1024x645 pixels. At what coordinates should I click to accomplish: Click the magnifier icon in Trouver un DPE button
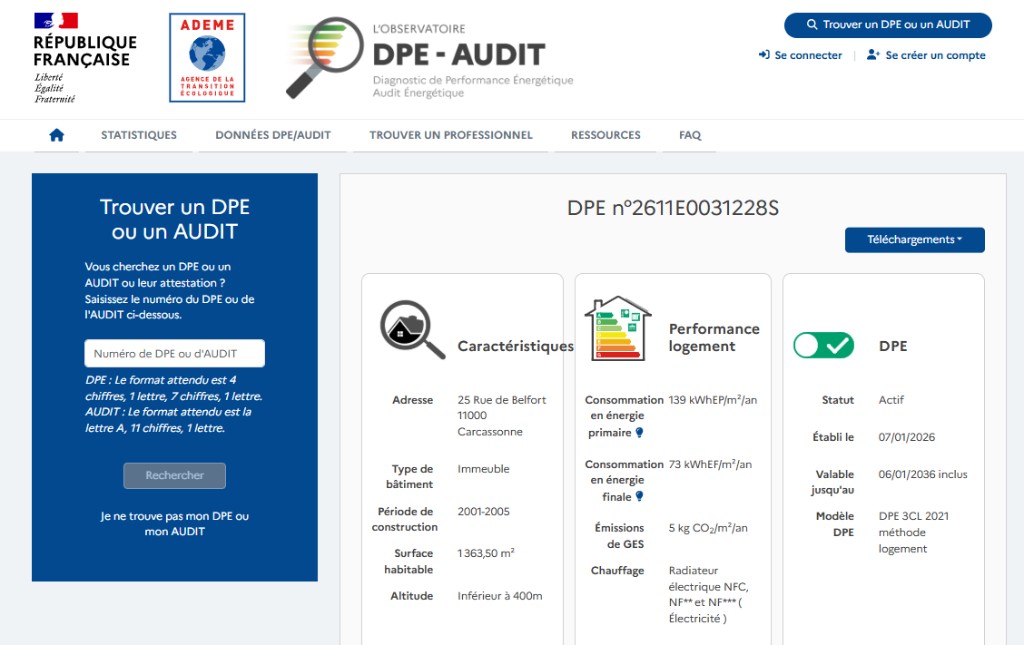tap(812, 25)
